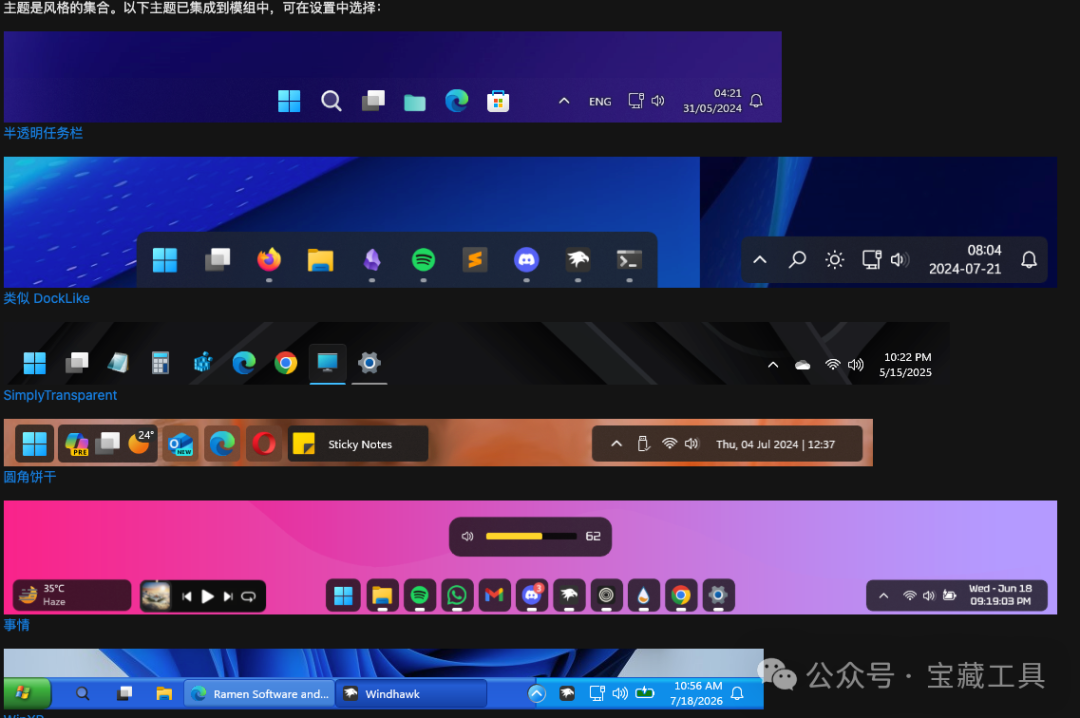The width and height of the screenshot is (1080, 718).
Task: Click the media album thumbnail
Action: 156,596
